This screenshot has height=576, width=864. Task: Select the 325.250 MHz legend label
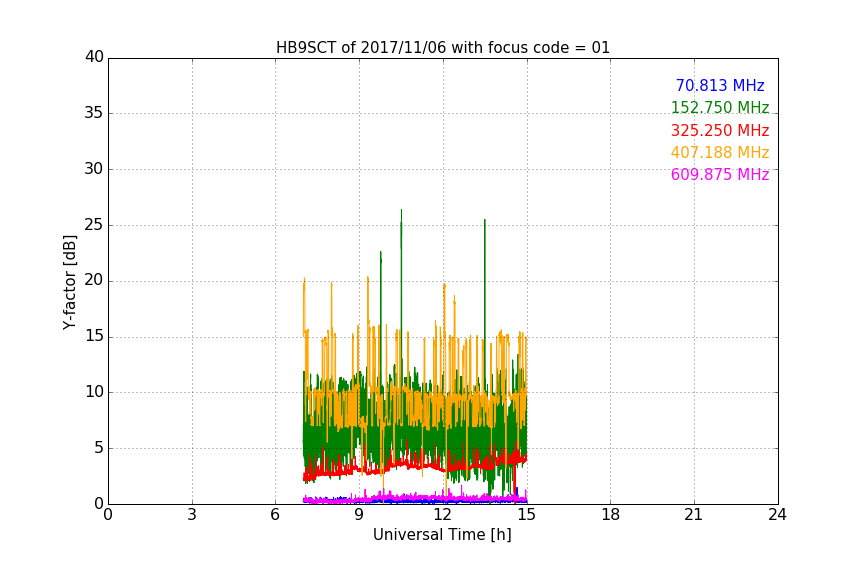point(720,131)
